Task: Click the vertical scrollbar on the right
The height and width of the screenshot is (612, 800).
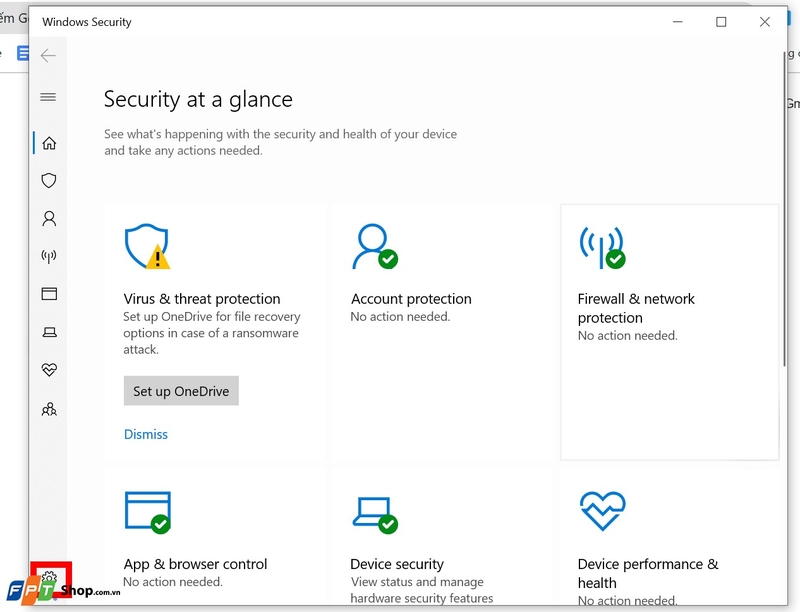Action: (785, 209)
